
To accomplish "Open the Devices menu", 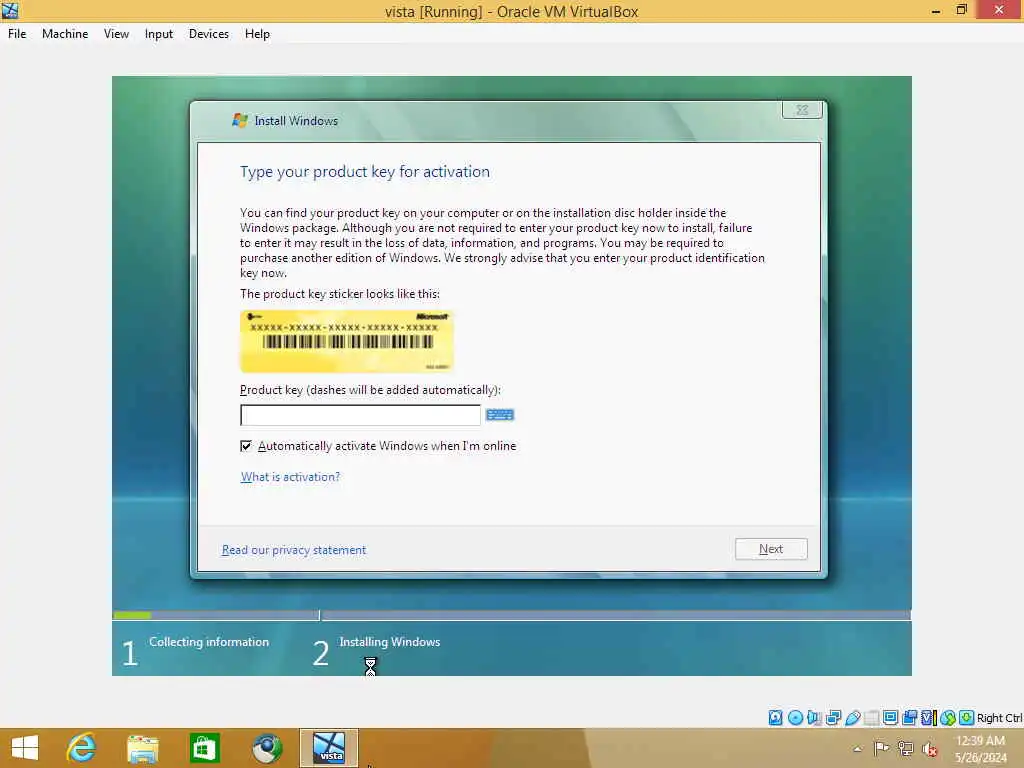I will pyautogui.click(x=209, y=34).
